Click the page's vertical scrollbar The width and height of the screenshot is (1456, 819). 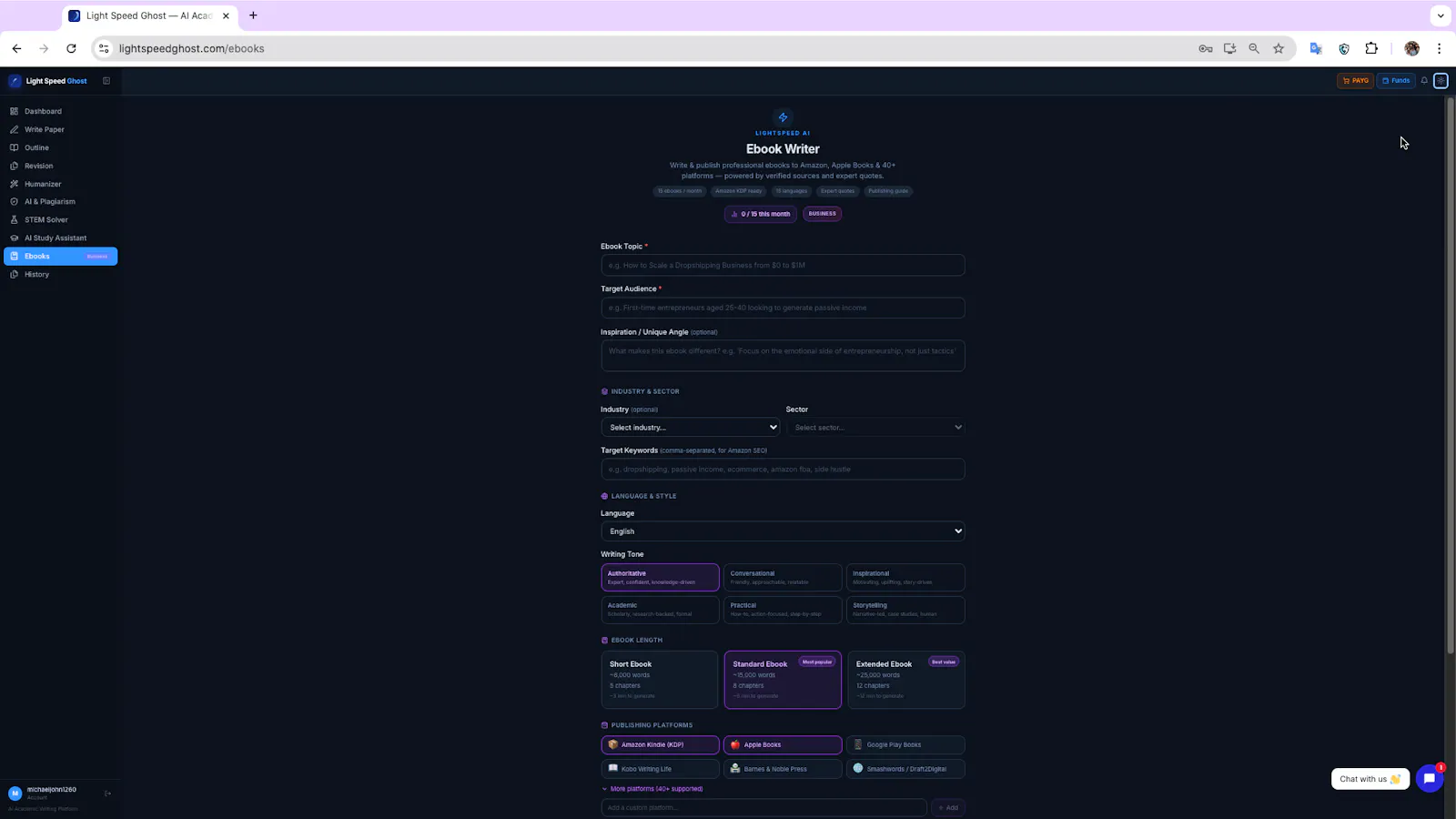1451,375
